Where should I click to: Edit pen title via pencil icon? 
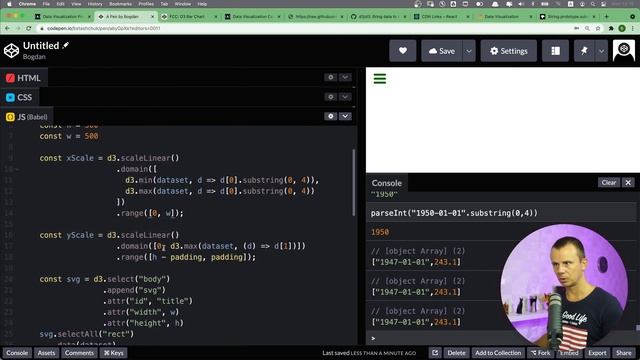coord(66,45)
